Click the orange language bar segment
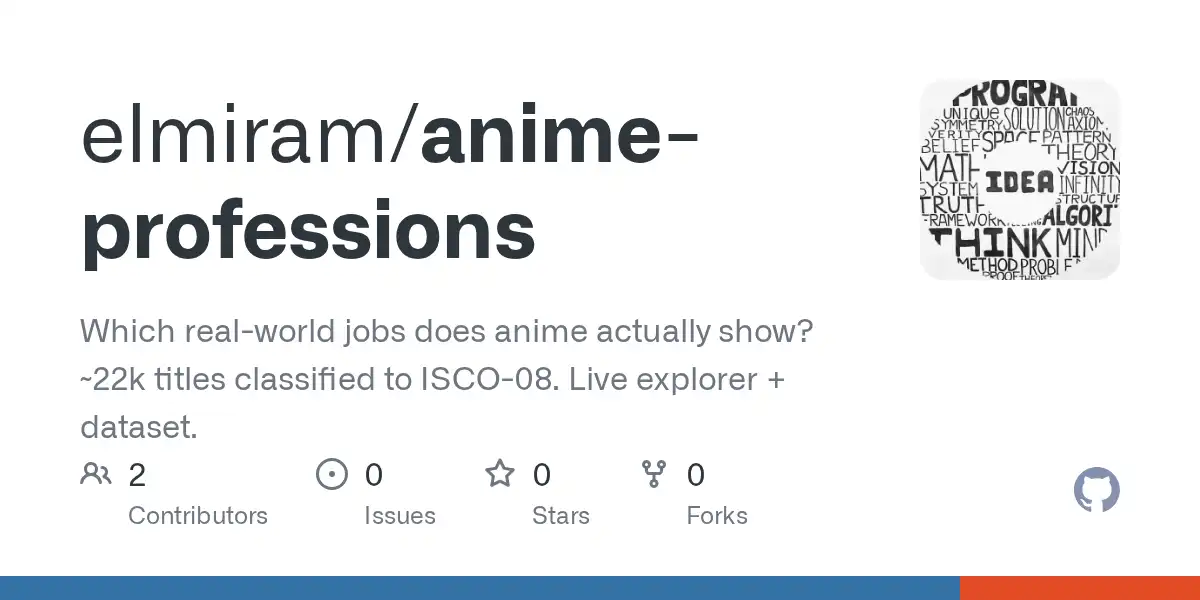1200x600 pixels. (1080, 588)
